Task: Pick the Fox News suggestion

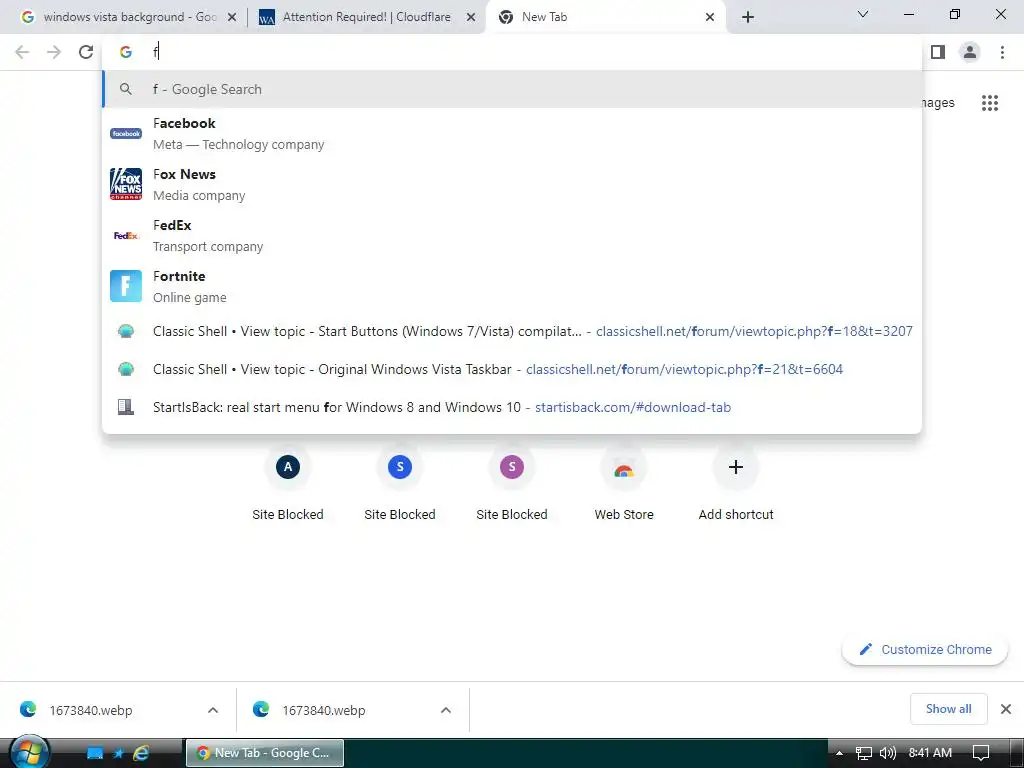Action: pos(512,184)
